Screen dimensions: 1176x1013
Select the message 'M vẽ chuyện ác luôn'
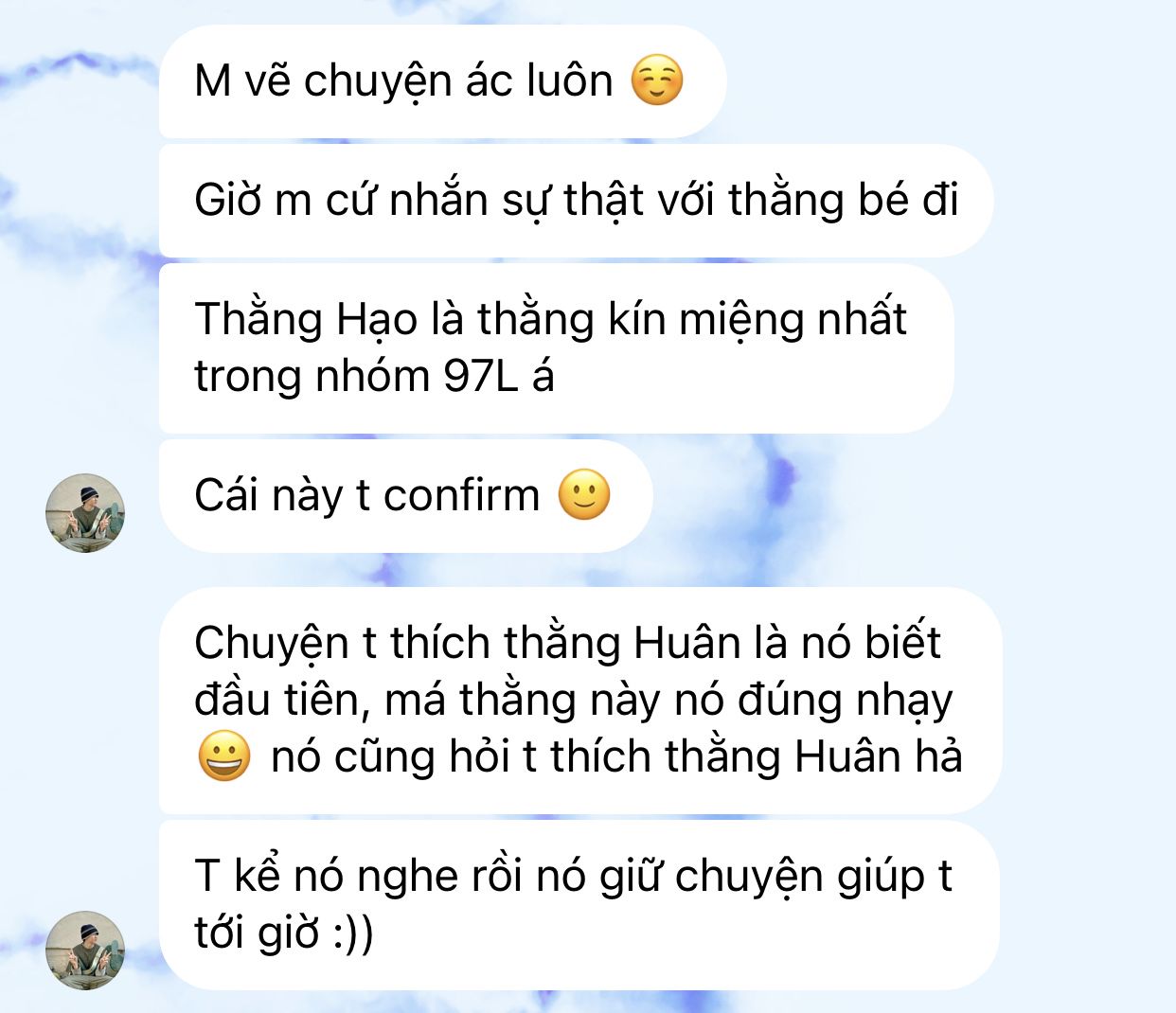pos(442,81)
